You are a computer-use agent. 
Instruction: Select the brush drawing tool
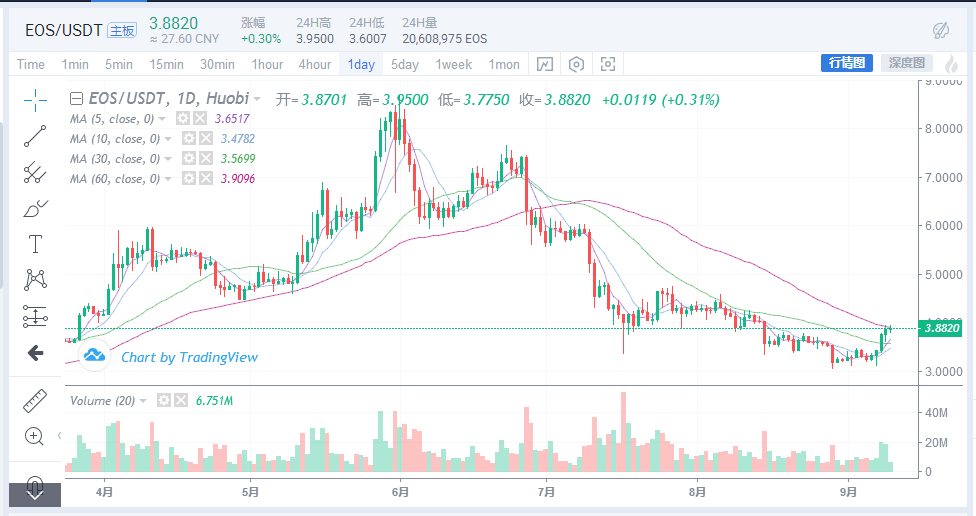tap(35, 209)
